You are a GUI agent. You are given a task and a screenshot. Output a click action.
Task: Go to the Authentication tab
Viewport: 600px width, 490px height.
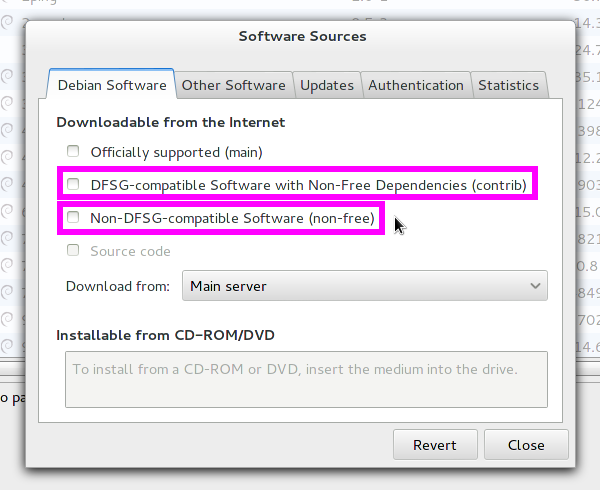tap(416, 85)
